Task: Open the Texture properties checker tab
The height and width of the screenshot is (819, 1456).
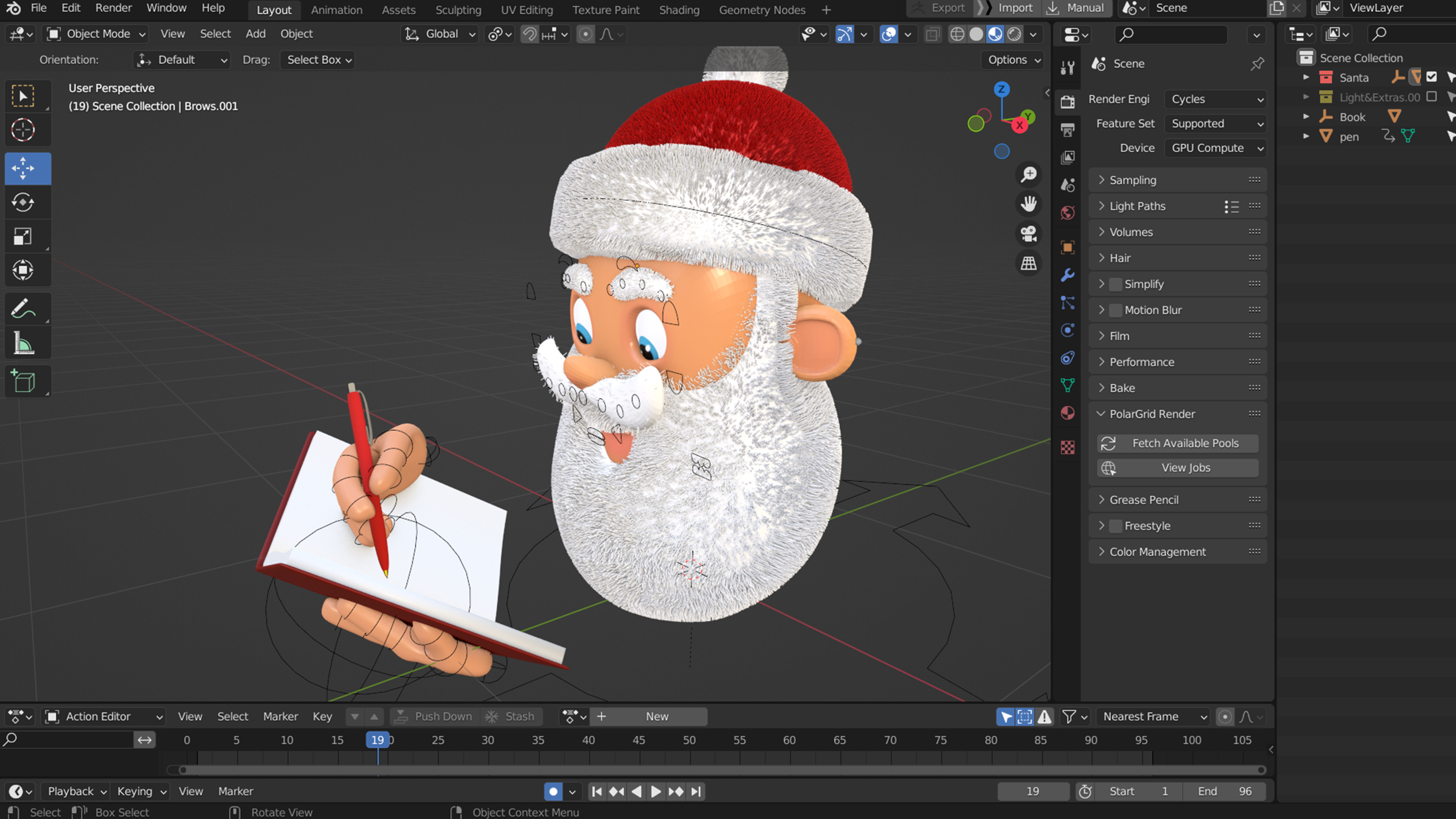Action: pyautogui.click(x=1067, y=448)
